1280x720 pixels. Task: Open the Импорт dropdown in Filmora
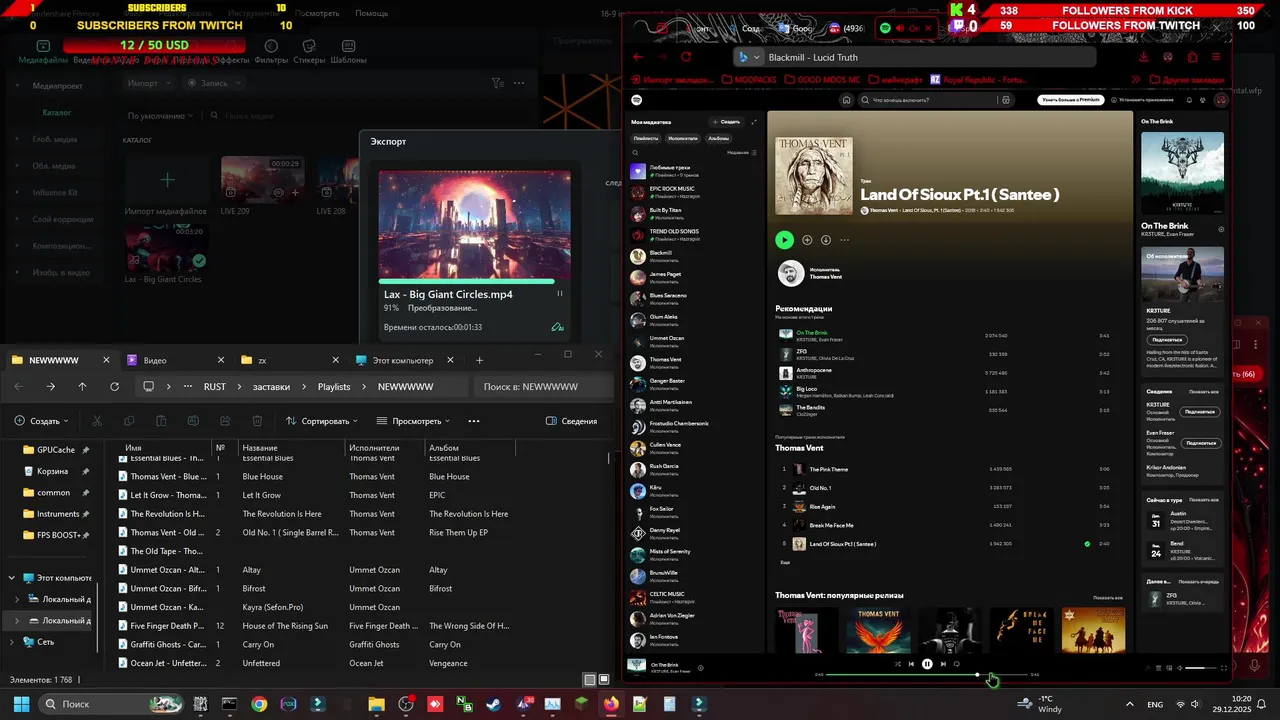tap(150, 83)
